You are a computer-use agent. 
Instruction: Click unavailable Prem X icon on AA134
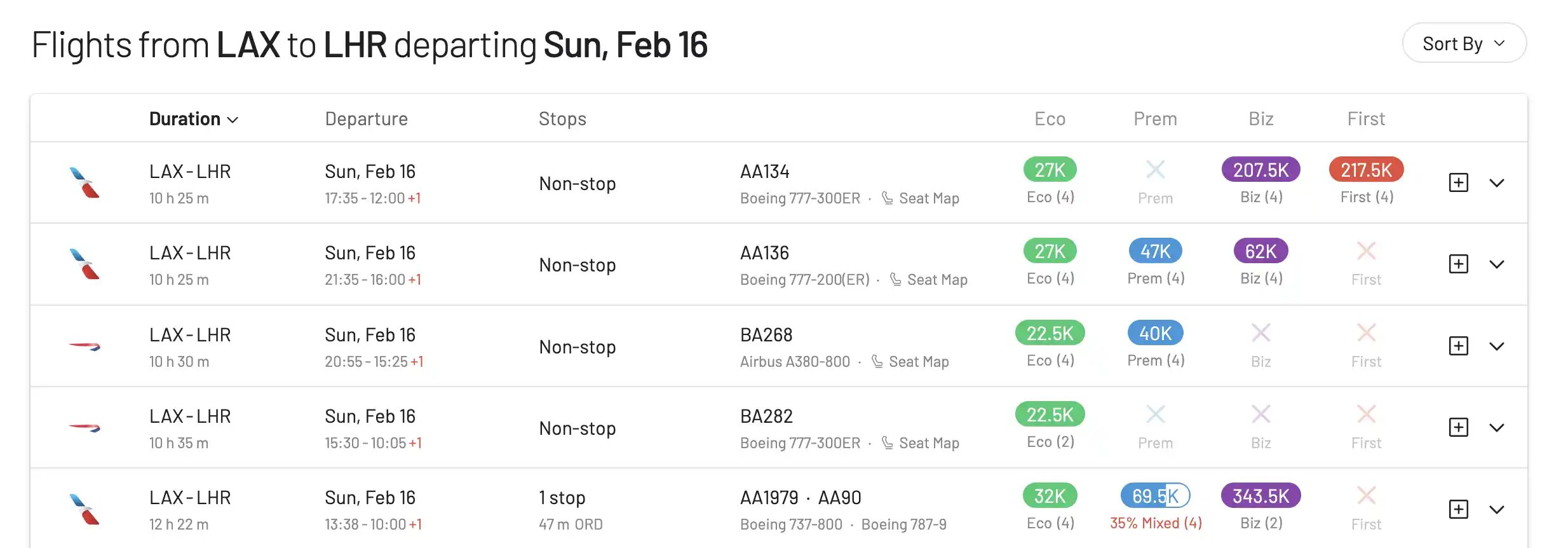(1155, 169)
